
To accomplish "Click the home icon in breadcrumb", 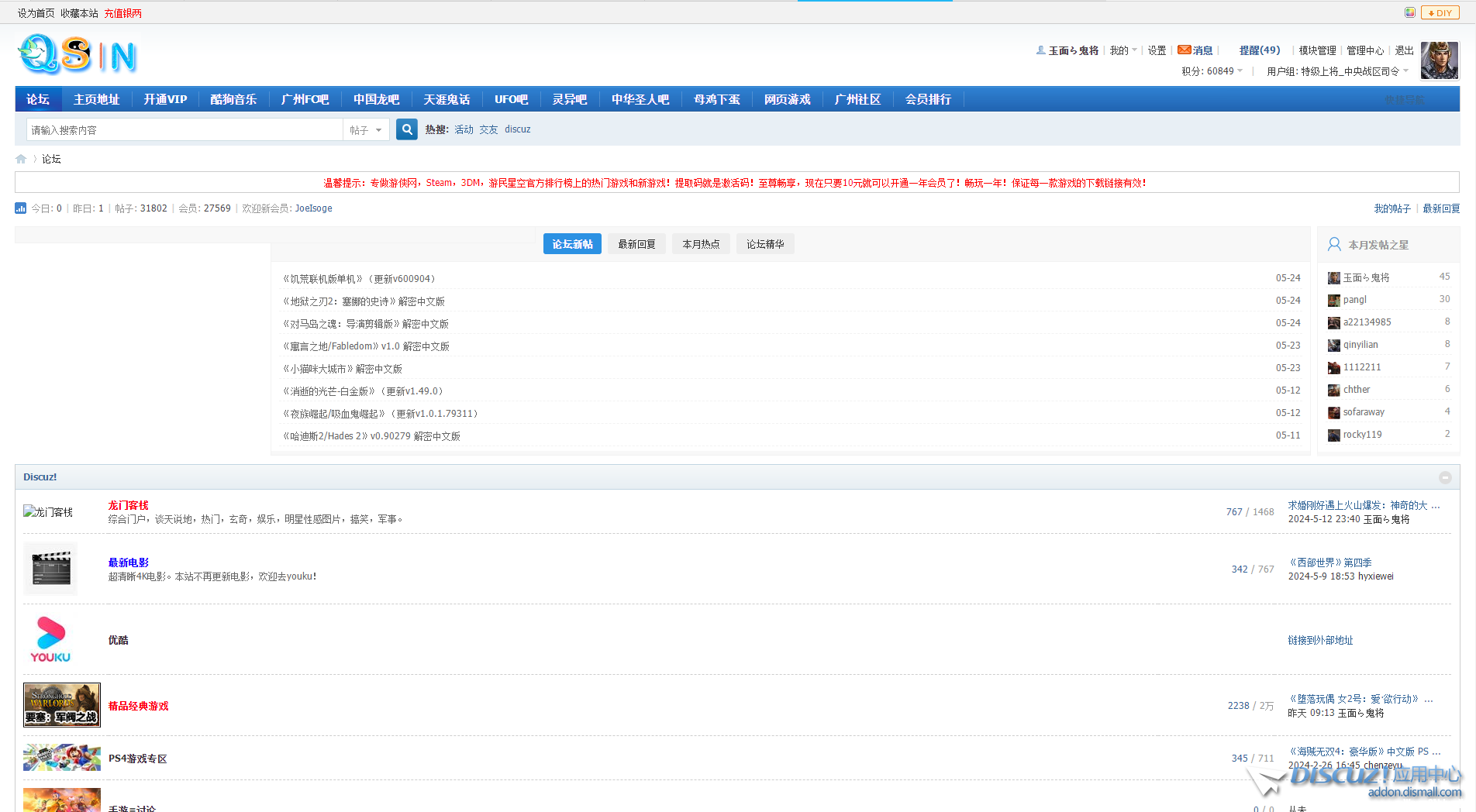I will point(21,159).
